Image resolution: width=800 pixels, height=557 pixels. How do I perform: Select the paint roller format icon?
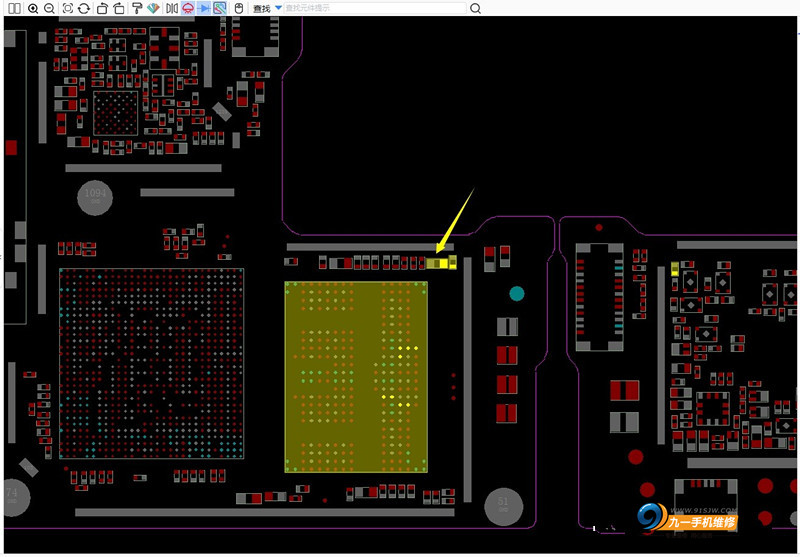[137, 8]
